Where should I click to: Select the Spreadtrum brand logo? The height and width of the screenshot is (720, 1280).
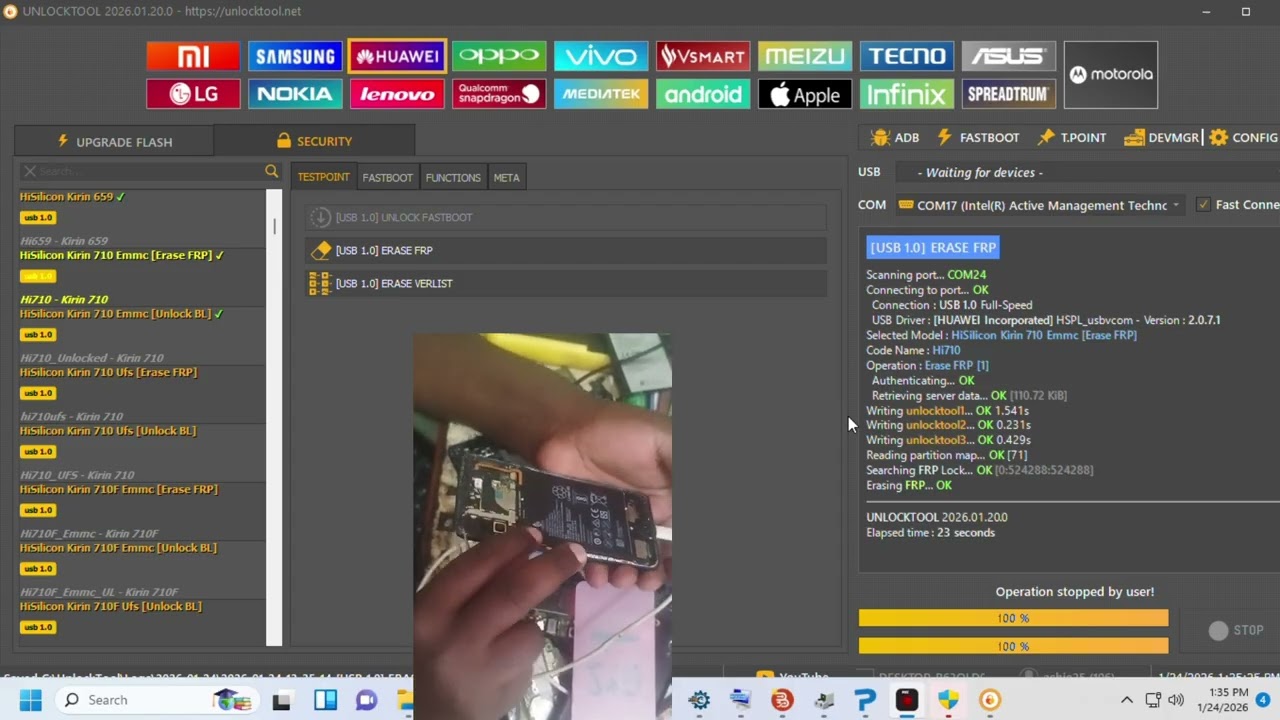point(1009,94)
